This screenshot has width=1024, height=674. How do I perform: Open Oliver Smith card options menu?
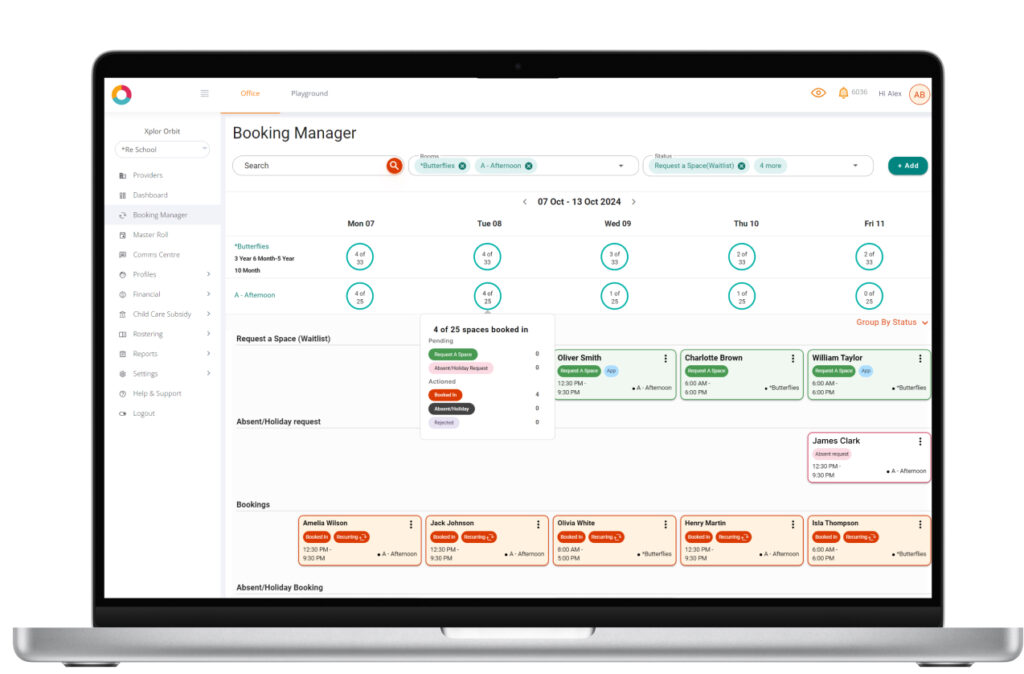click(665, 359)
